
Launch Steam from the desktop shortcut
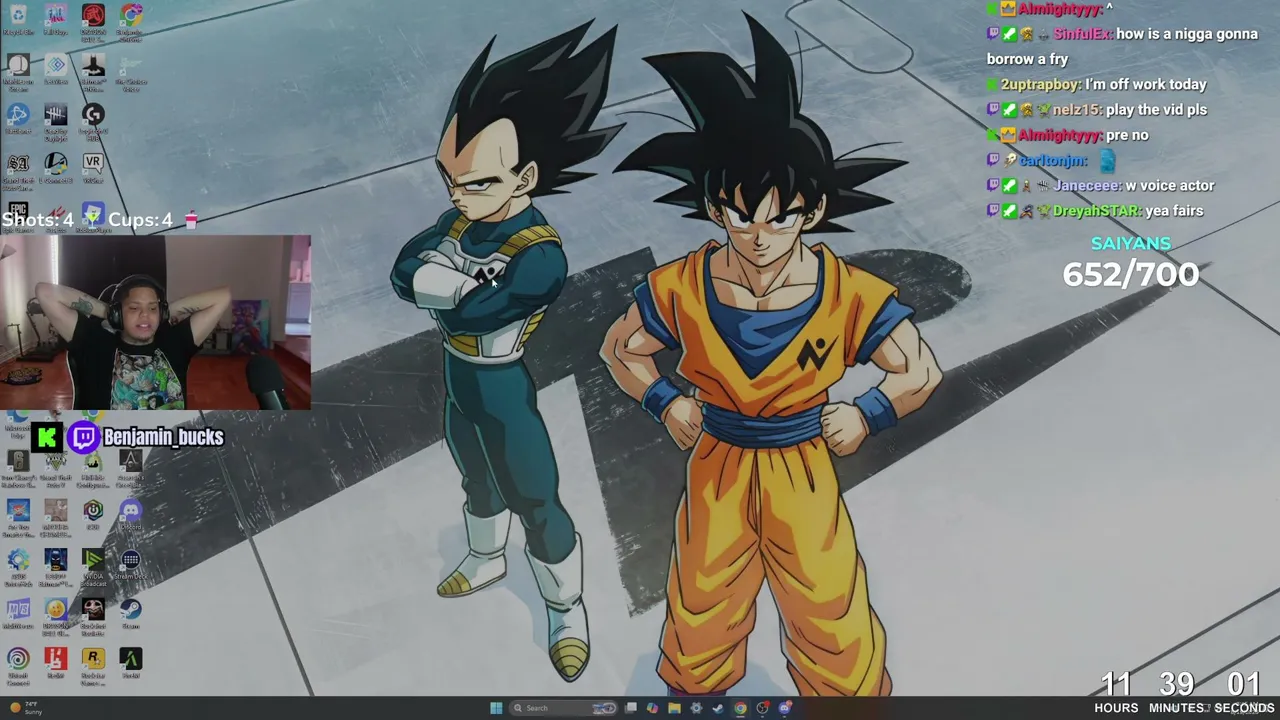click(130, 613)
